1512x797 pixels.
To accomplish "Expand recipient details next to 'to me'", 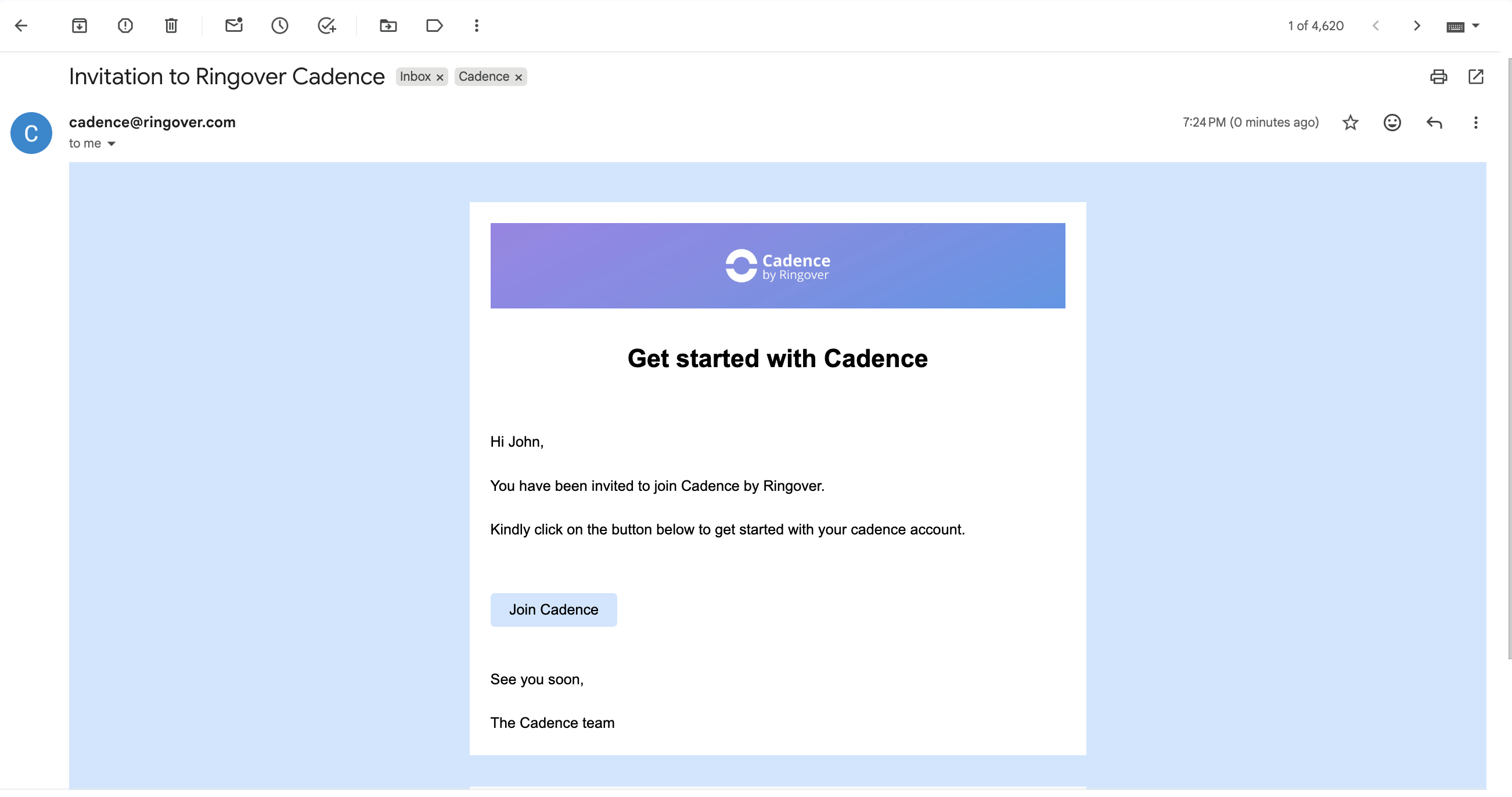I will point(111,144).
